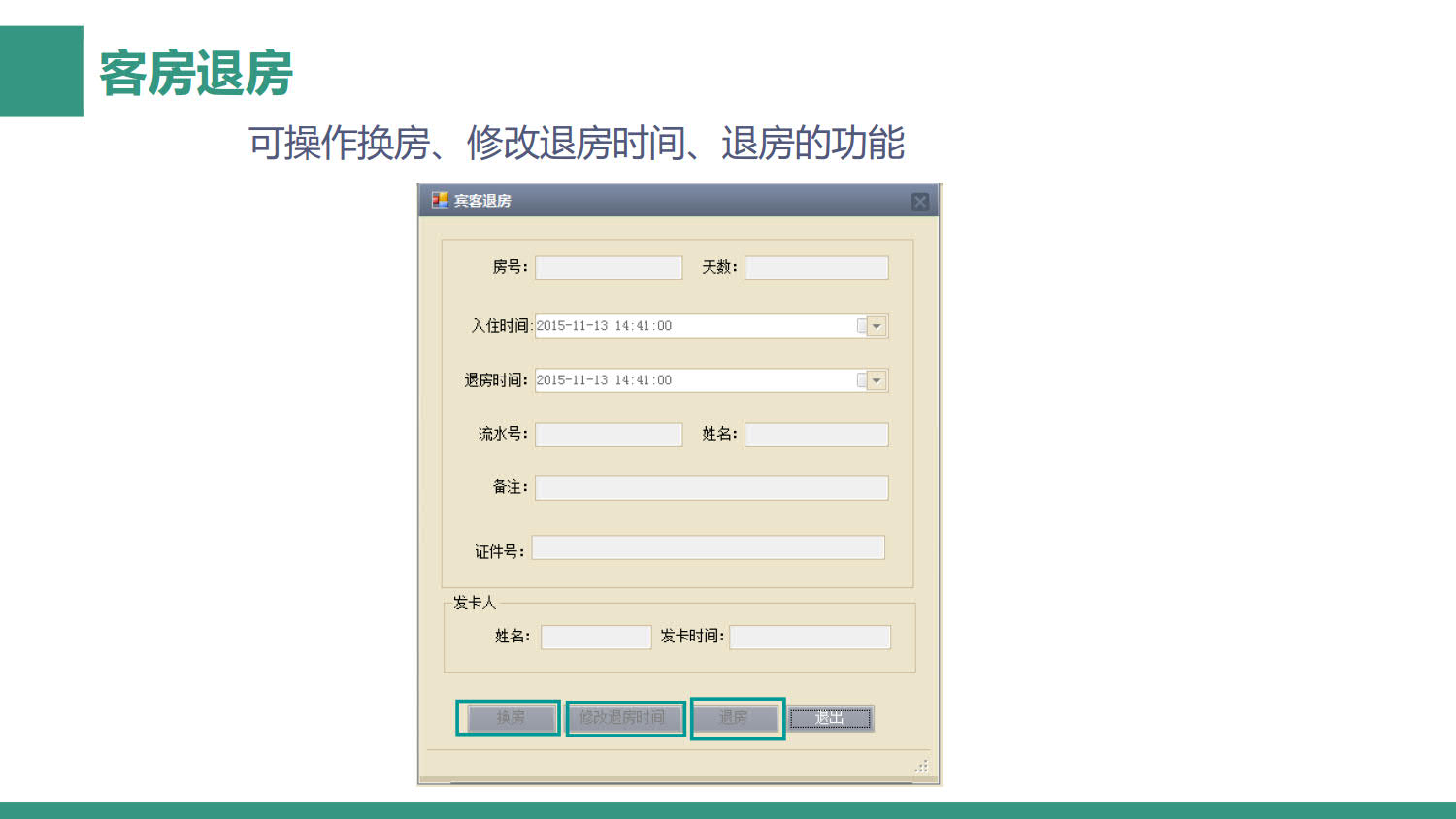Click the 证件号 input field

708,548
